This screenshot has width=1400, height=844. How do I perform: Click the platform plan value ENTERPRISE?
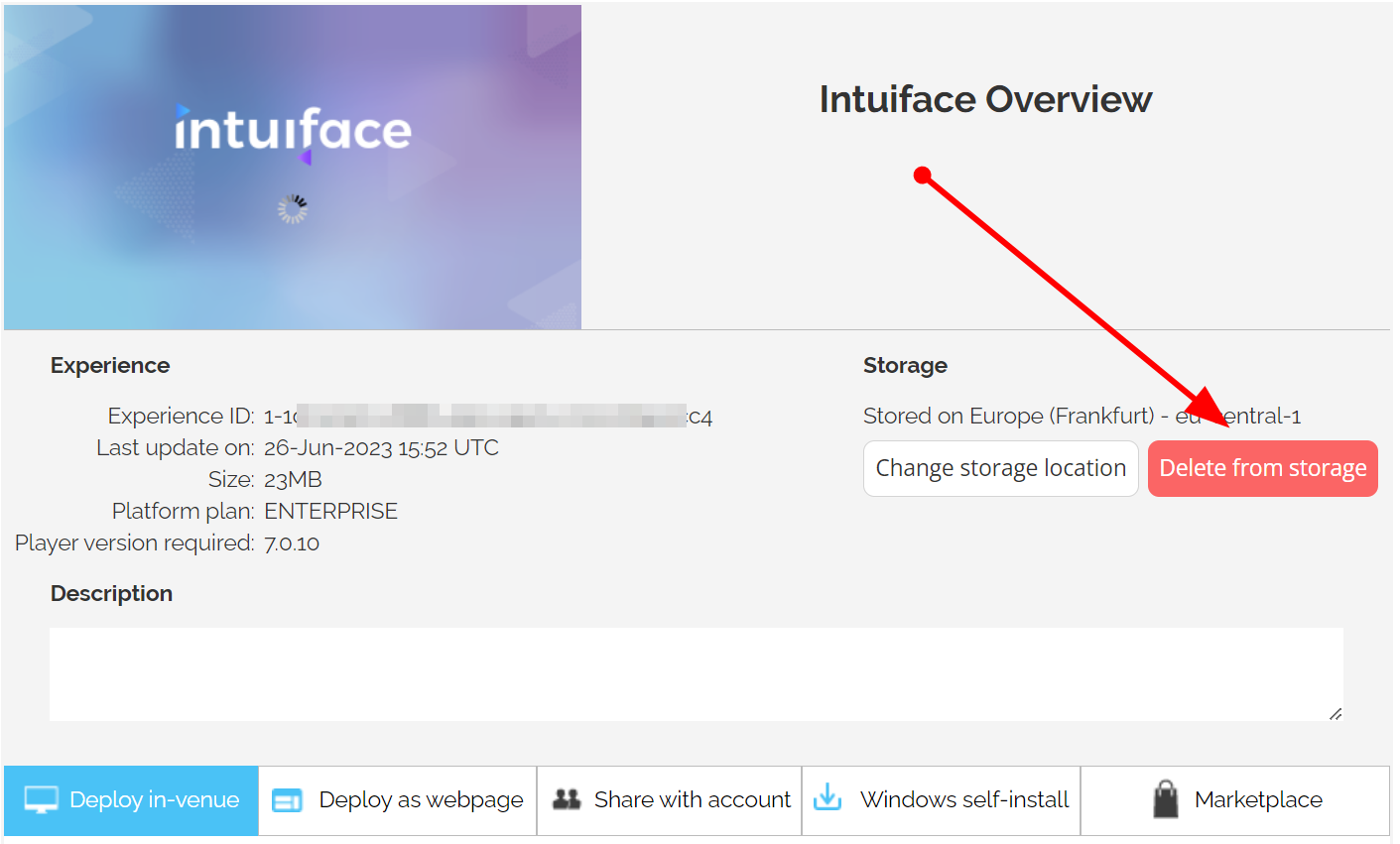[x=330, y=511]
